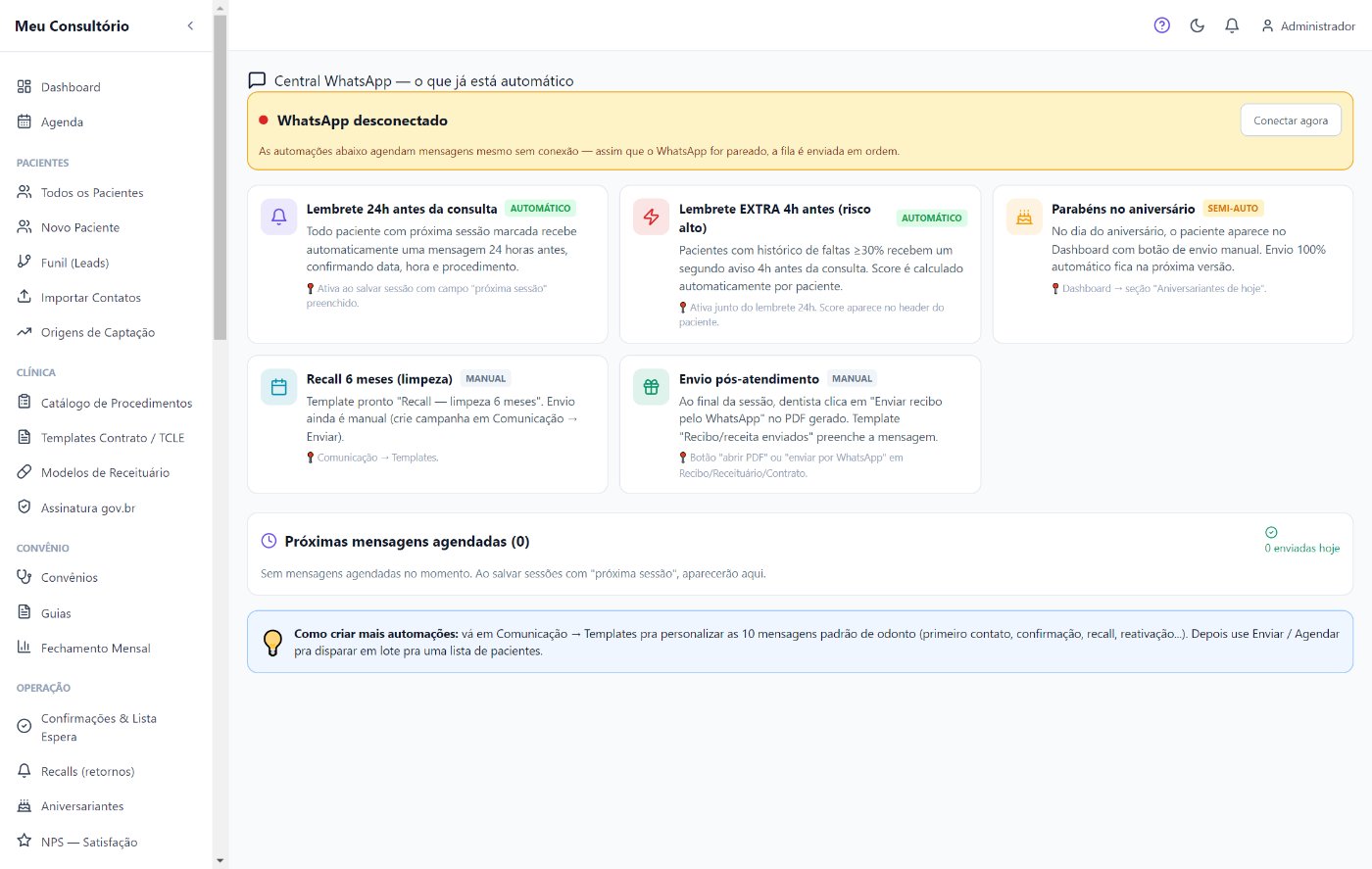Click the Importar Contatos upload icon
This screenshot has width=1372, height=869.
coord(24,297)
